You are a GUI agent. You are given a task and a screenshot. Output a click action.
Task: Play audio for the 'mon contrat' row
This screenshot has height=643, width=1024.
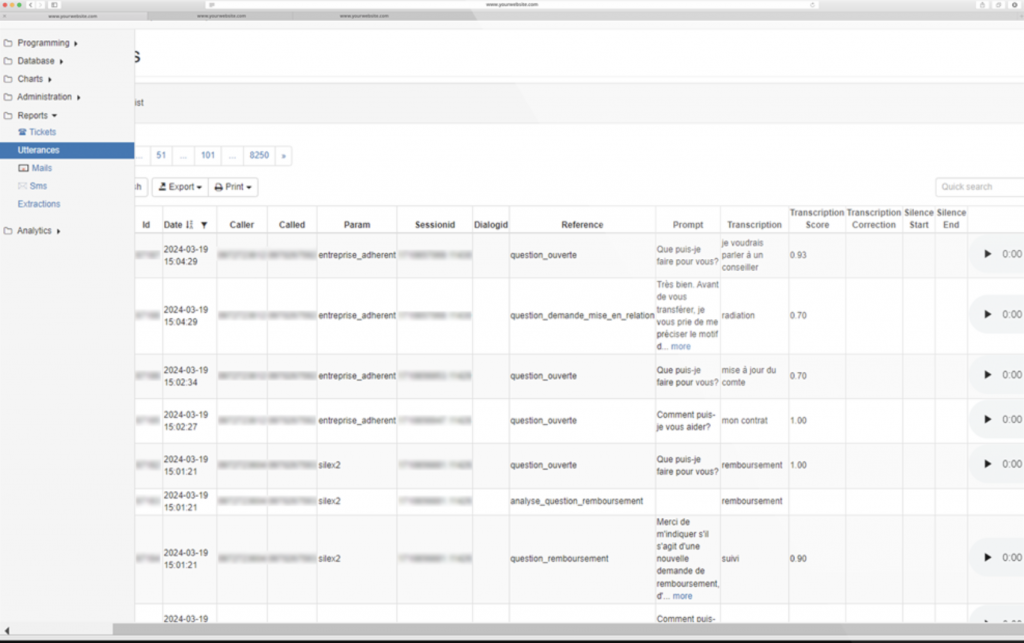coord(988,421)
